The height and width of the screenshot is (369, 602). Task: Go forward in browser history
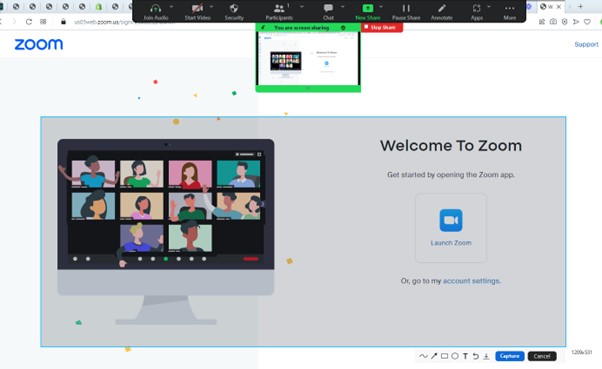pos(14,22)
